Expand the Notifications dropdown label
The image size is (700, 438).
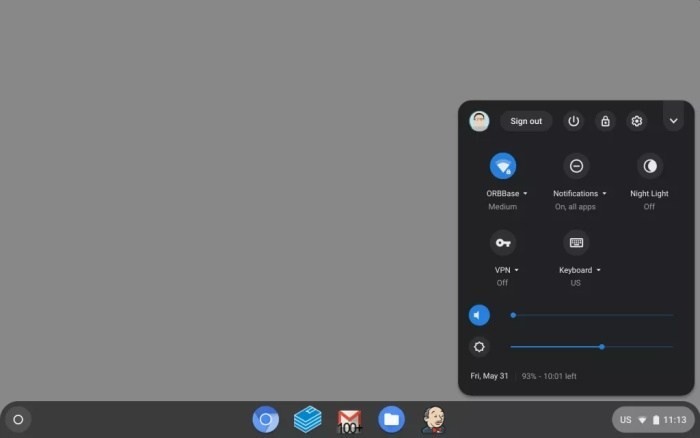point(580,193)
